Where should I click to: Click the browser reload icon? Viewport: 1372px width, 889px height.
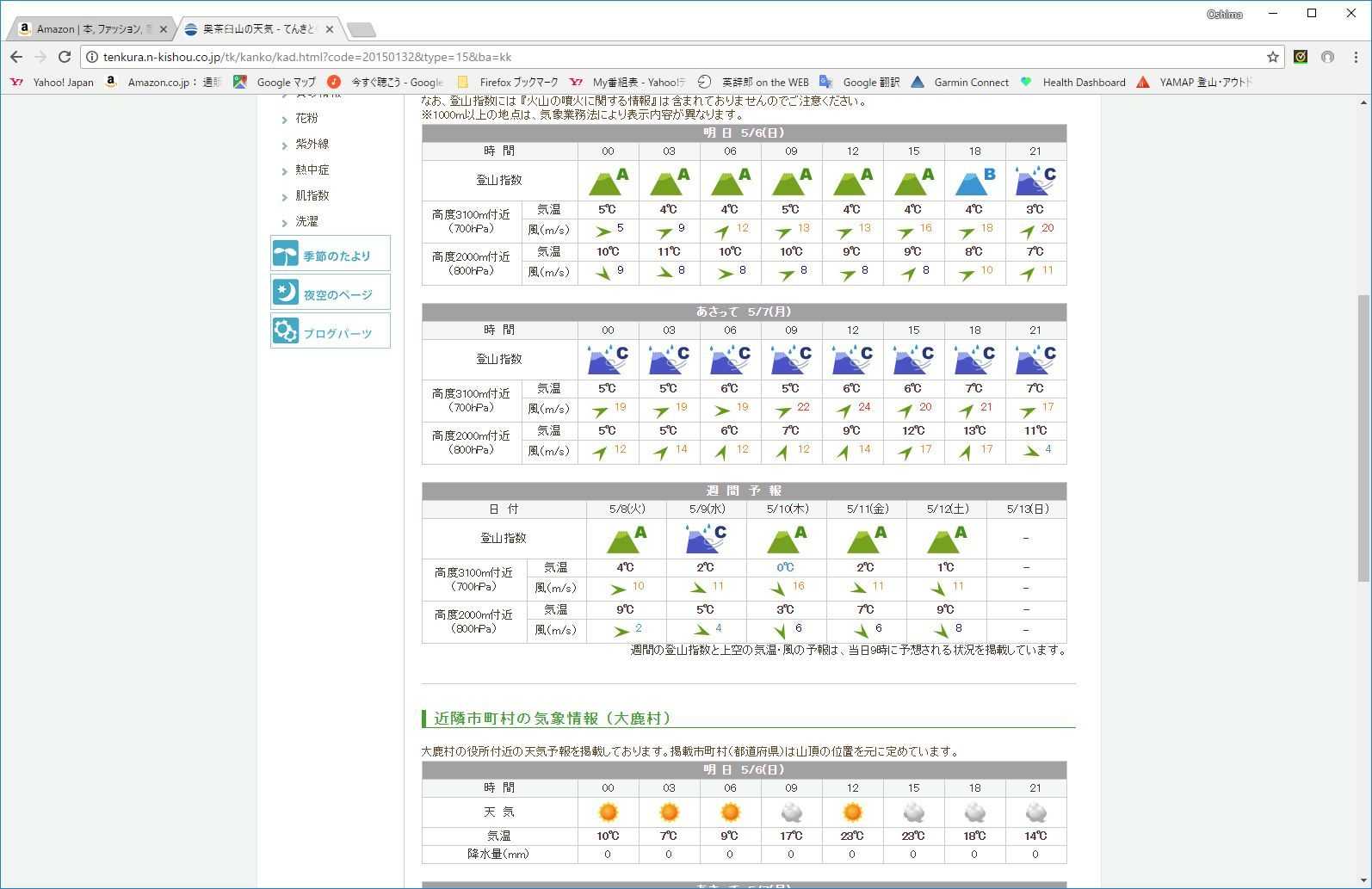tap(65, 57)
